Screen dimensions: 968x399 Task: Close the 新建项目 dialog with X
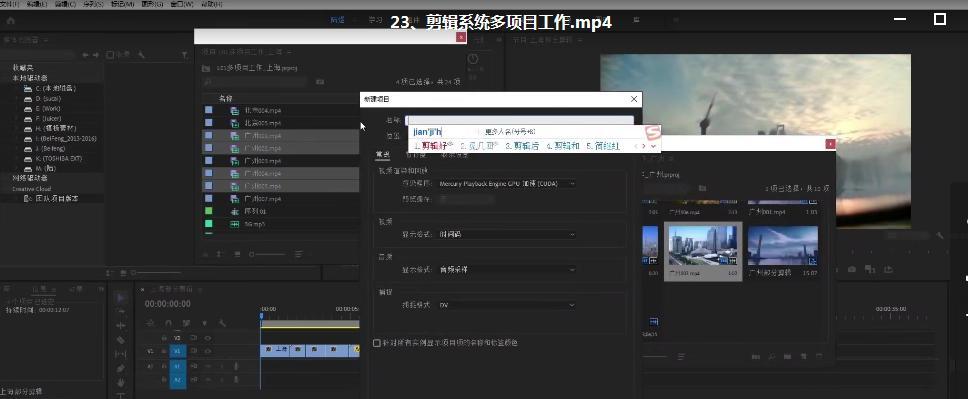[634, 99]
